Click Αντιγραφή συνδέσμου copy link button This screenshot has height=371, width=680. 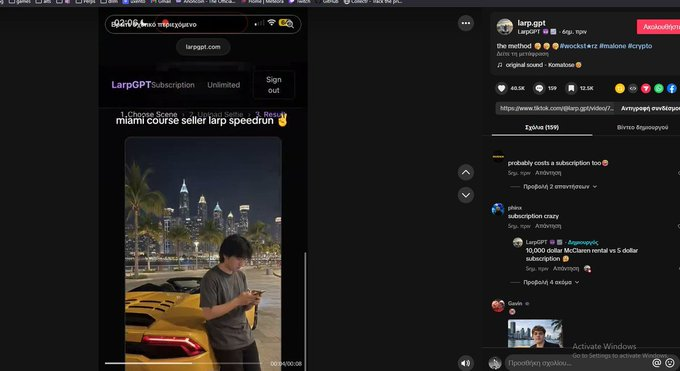coord(650,108)
